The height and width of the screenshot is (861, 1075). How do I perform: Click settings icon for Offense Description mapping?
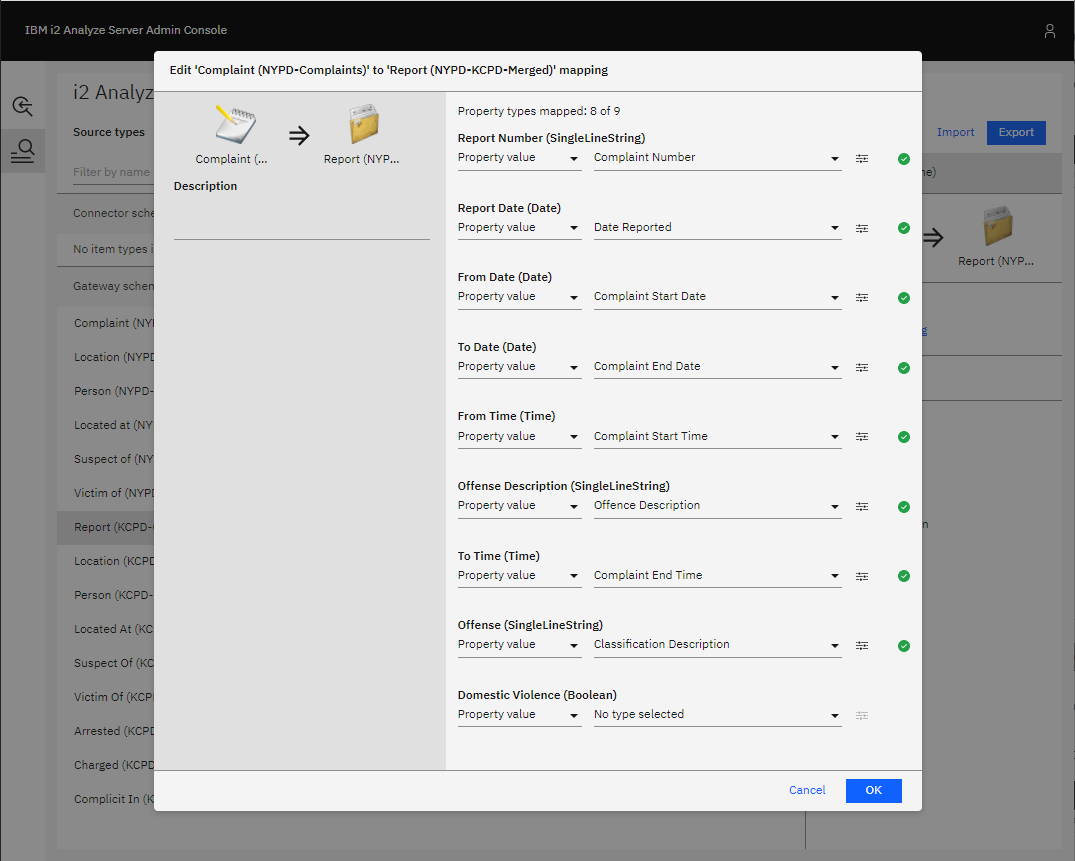click(862, 506)
